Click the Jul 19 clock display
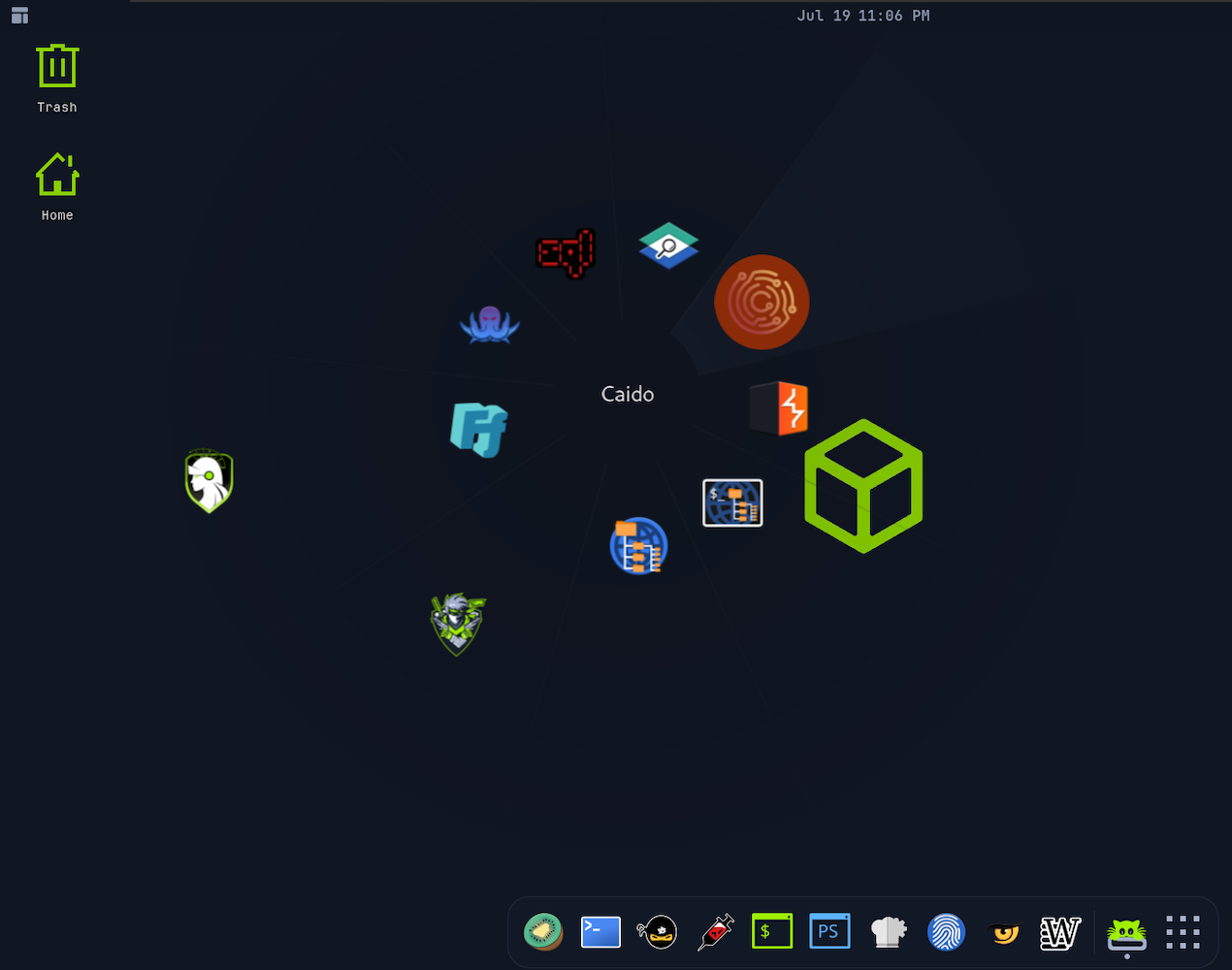Screen dimensions: 1232x970 point(863,16)
